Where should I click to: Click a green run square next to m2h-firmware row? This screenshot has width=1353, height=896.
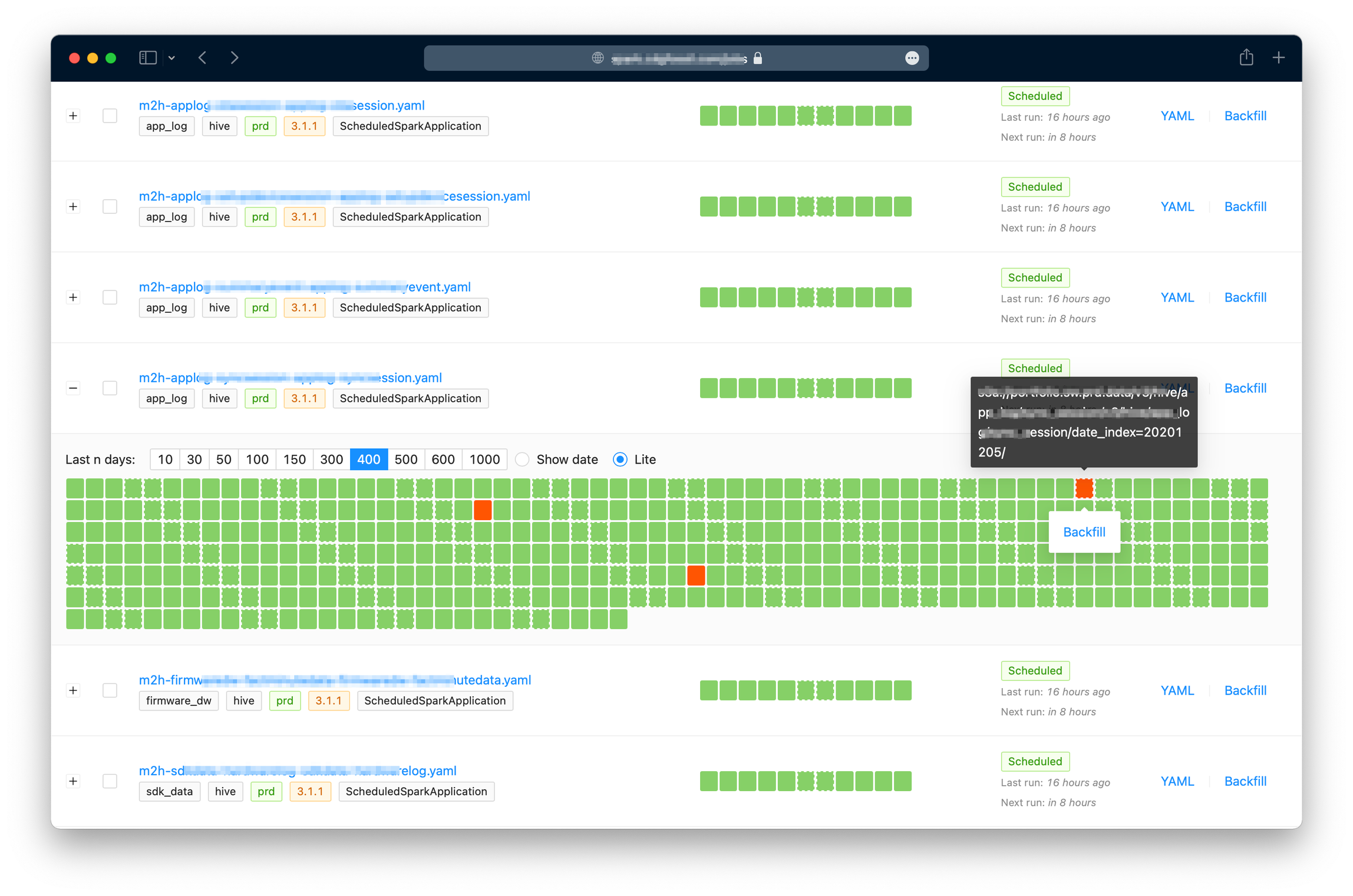pos(710,690)
